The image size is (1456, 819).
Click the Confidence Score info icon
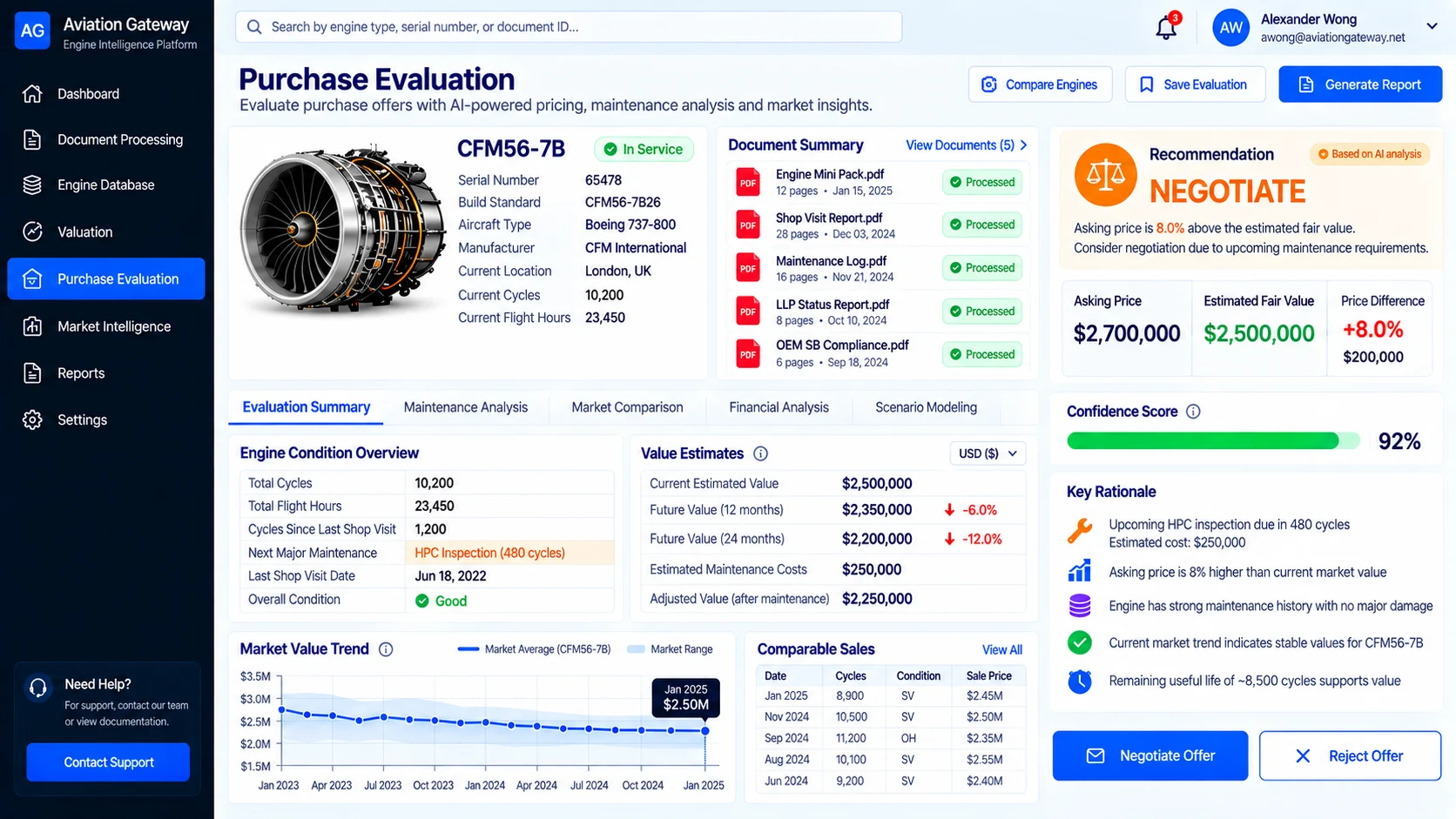pos(1193,412)
